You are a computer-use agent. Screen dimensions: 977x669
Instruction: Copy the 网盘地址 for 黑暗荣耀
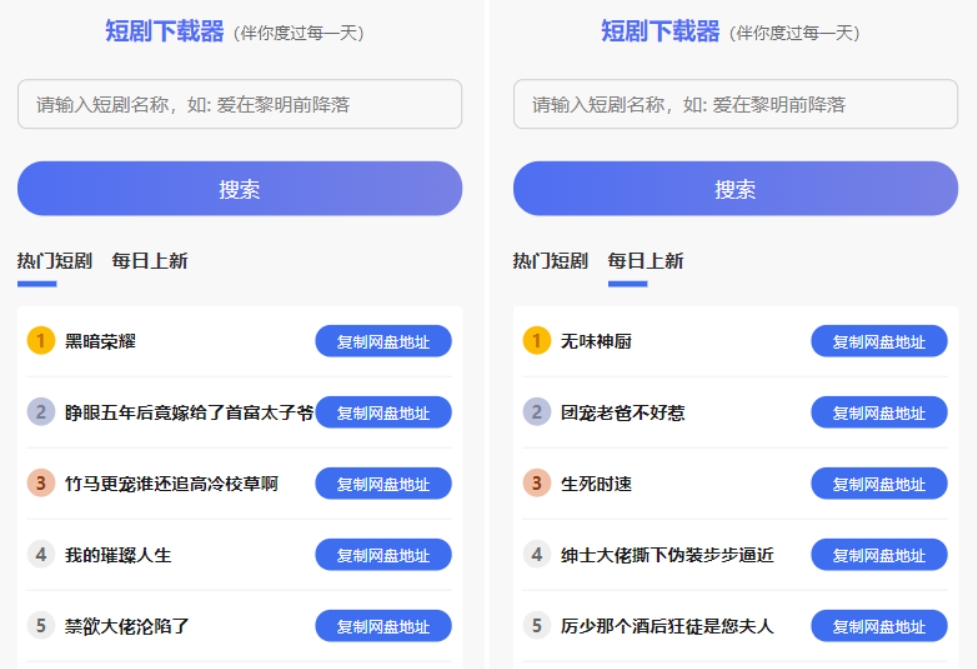pos(383,340)
